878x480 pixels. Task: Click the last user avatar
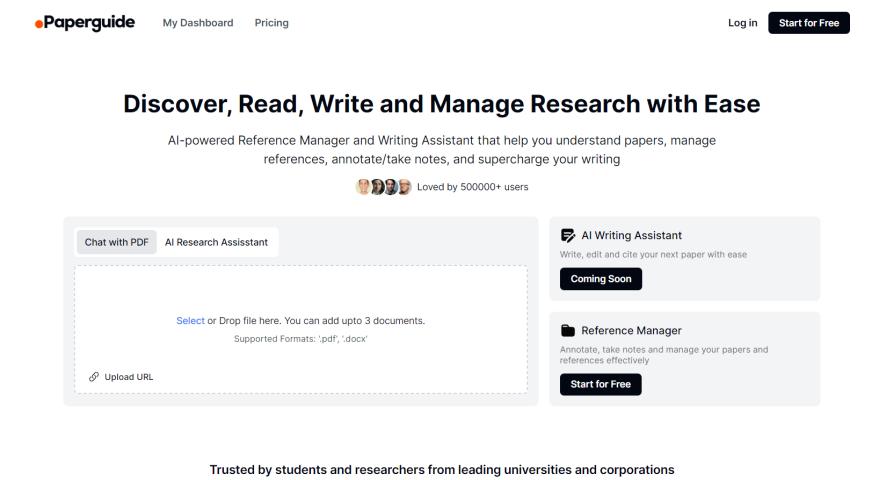tap(404, 187)
